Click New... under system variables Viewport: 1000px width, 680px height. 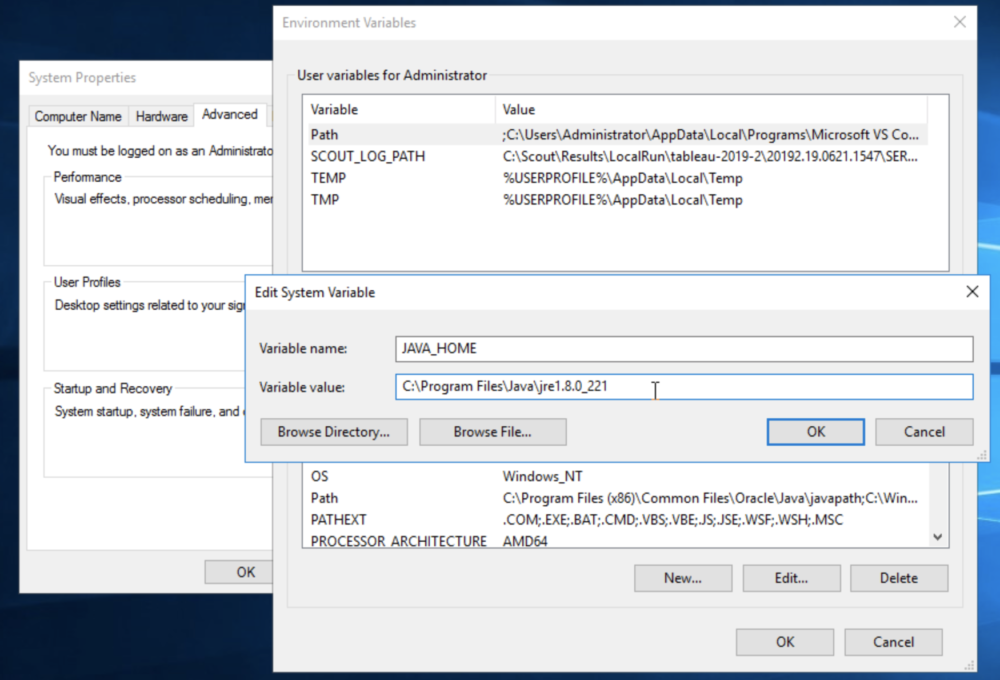pos(683,578)
